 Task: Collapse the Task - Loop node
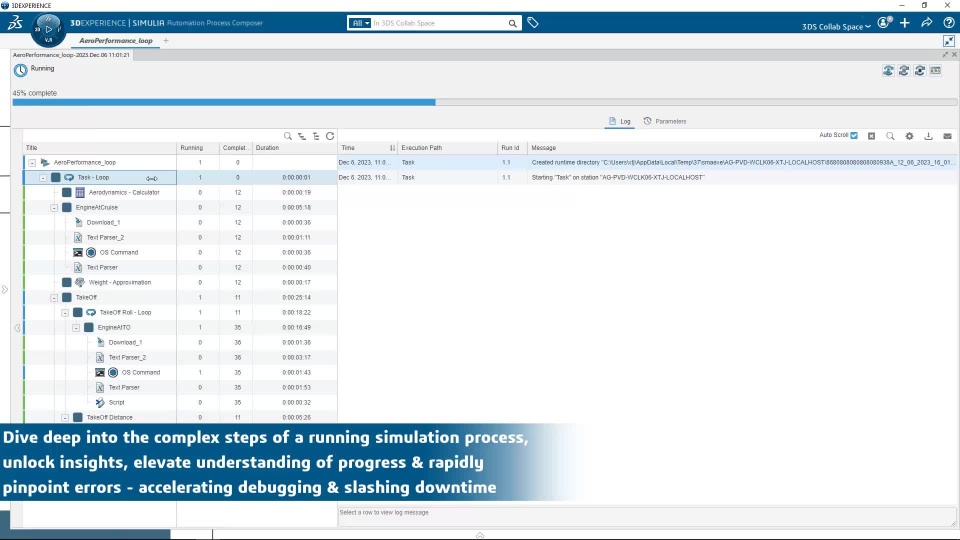[43, 178]
